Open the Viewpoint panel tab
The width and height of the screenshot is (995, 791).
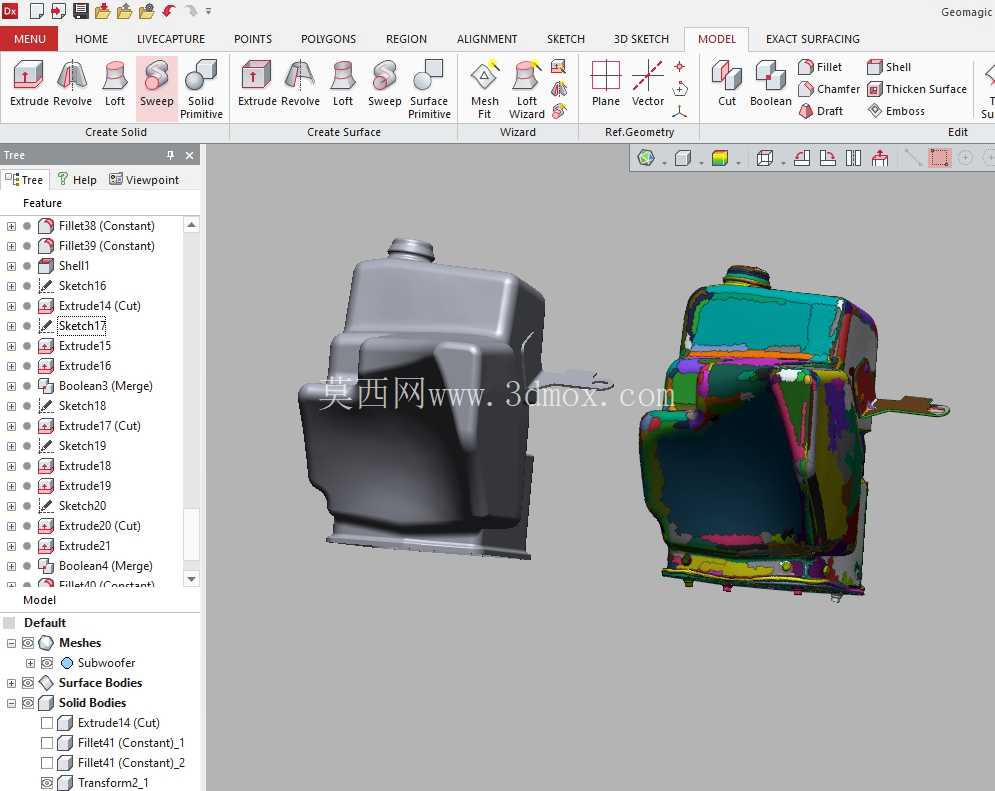[144, 180]
